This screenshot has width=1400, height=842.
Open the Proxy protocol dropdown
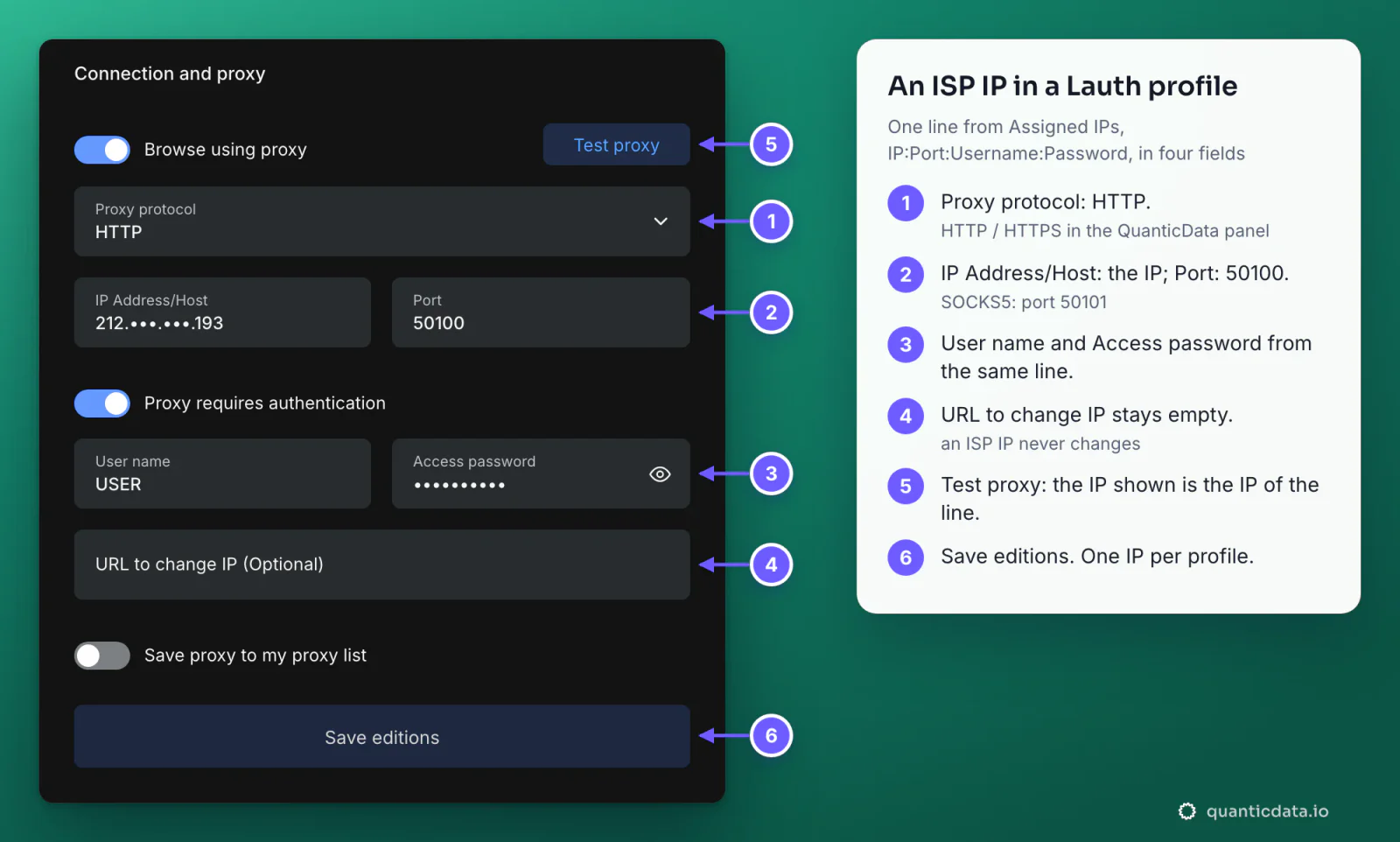coord(381,221)
